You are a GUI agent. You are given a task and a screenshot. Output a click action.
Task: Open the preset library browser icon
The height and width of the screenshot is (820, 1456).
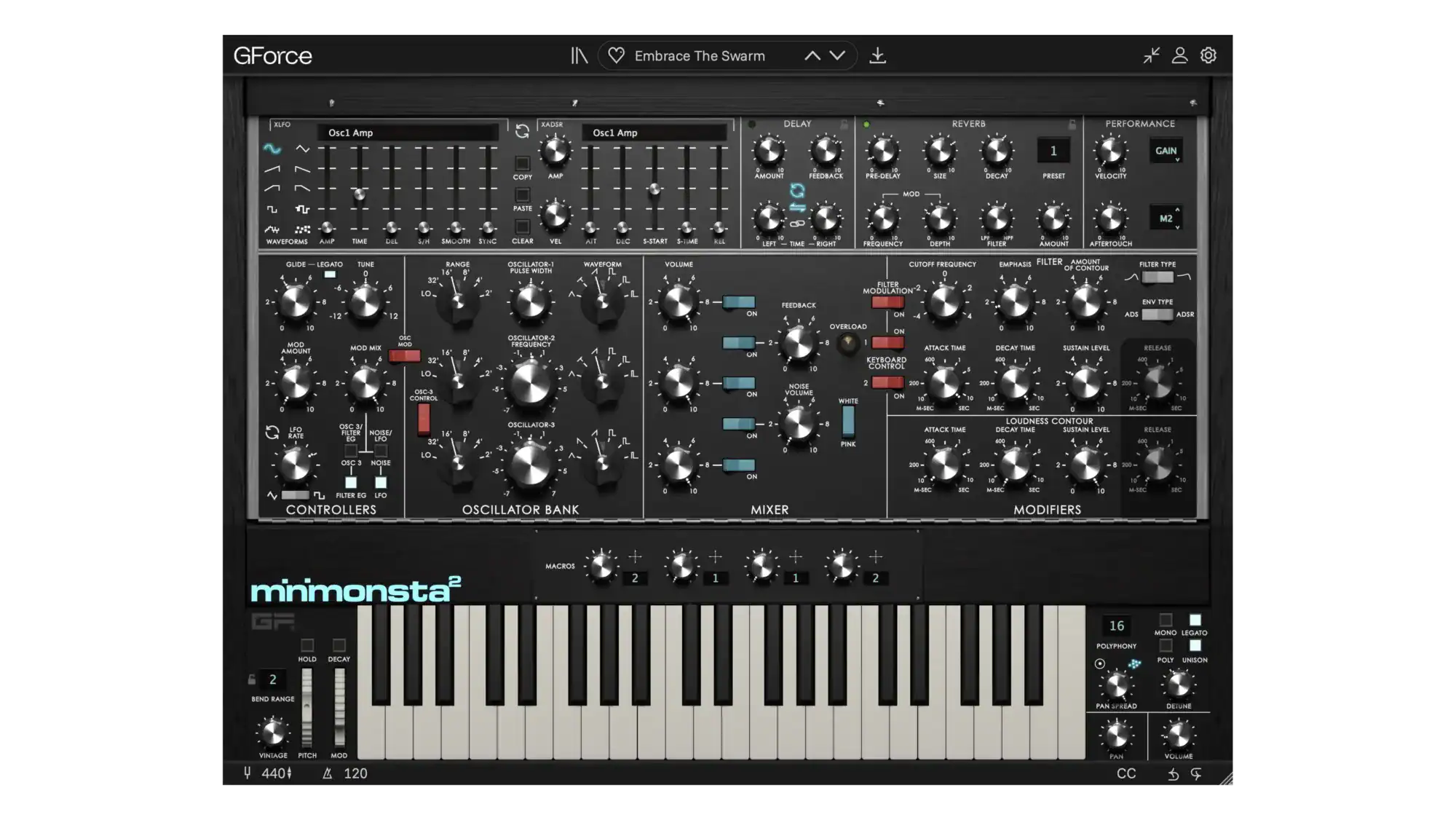pyautogui.click(x=579, y=55)
